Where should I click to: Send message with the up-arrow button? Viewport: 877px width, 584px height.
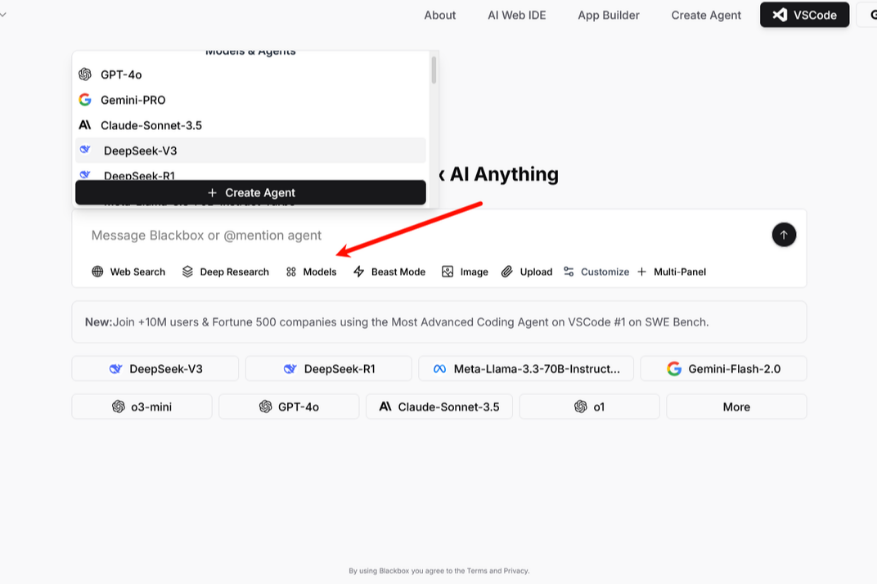coord(784,235)
